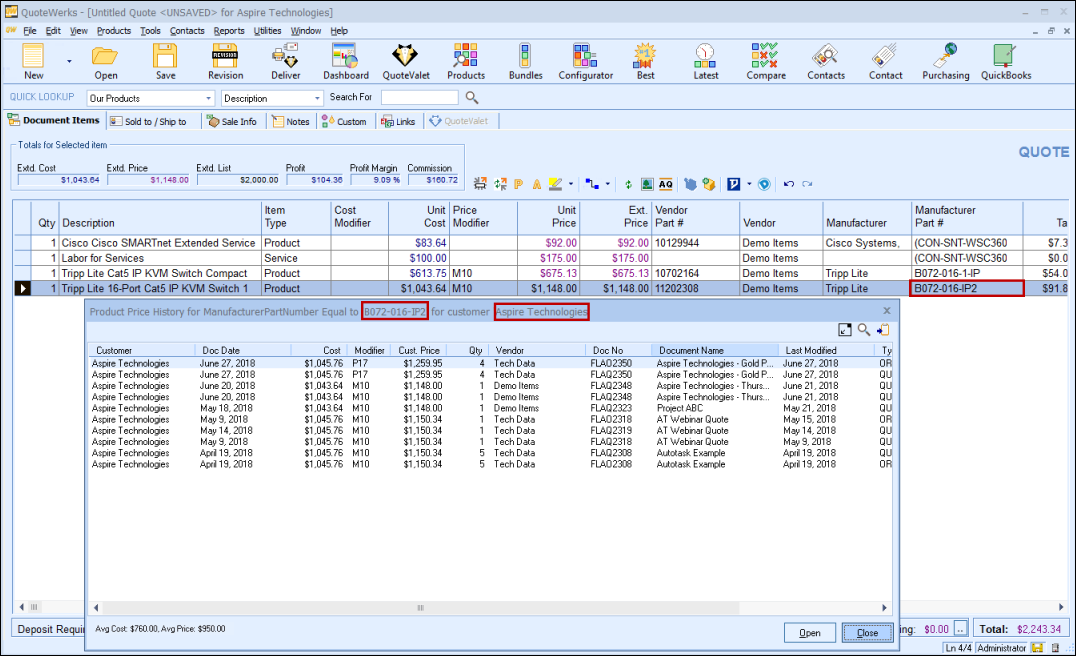The image size is (1076, 656).
Task: Open the dropdown arrow beside New
Action: [69, 62]
